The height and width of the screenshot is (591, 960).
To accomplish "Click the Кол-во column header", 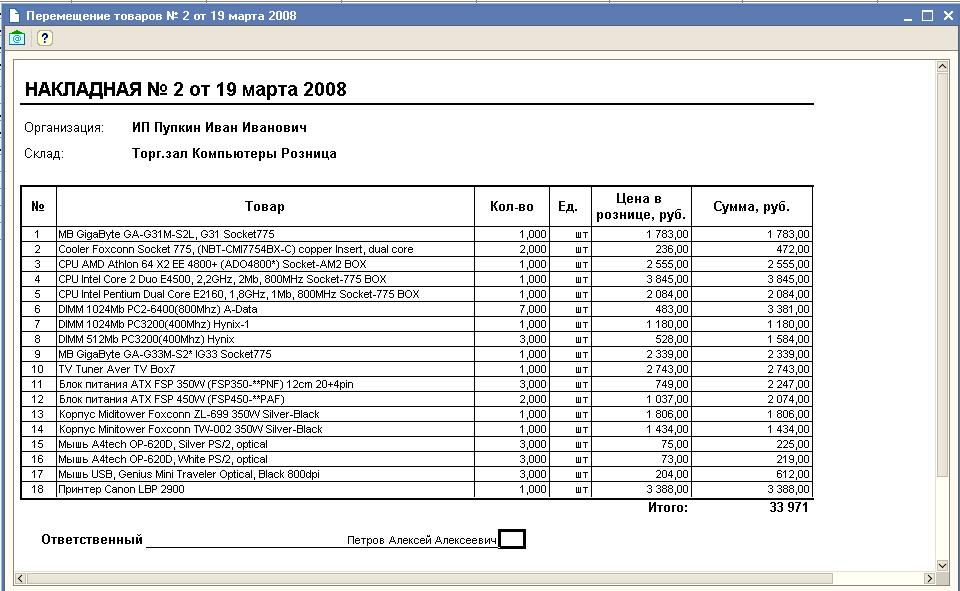I will coord(512,206).
